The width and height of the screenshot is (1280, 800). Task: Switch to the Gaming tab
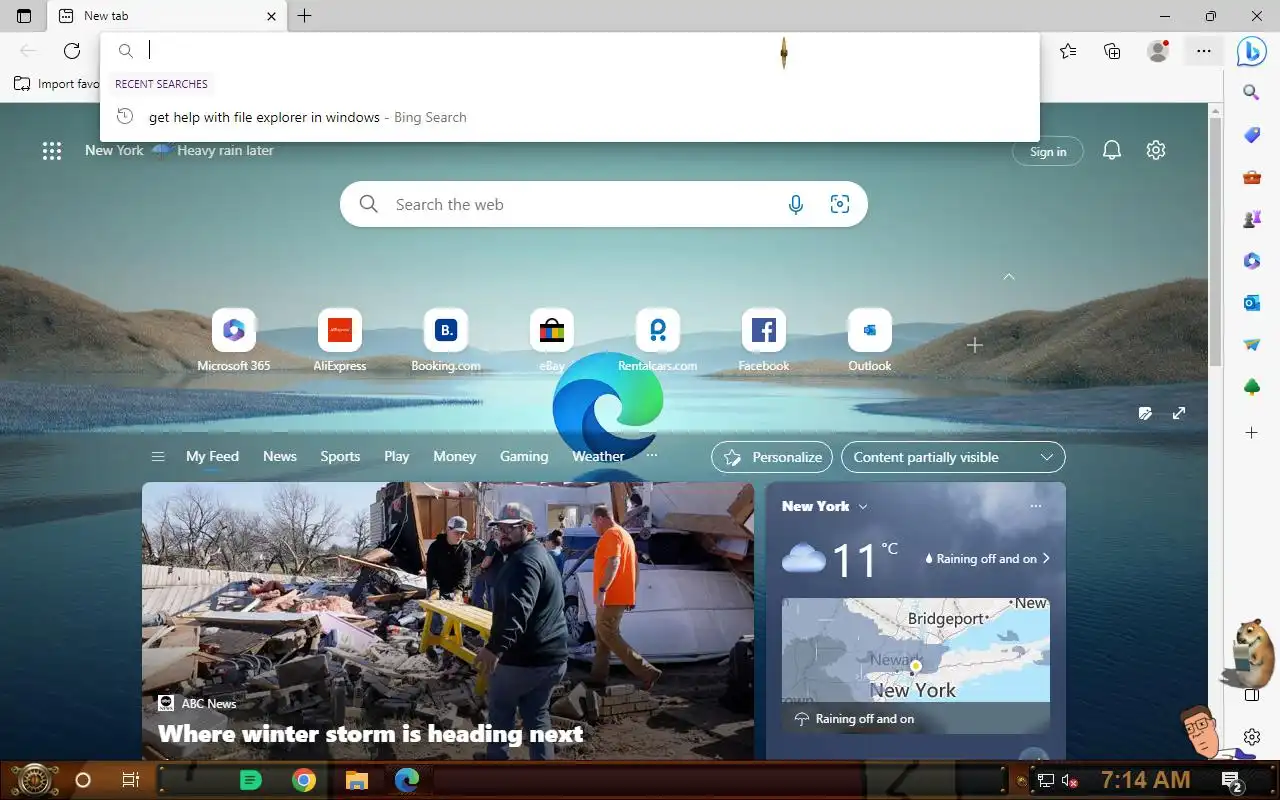coord(524,456)
